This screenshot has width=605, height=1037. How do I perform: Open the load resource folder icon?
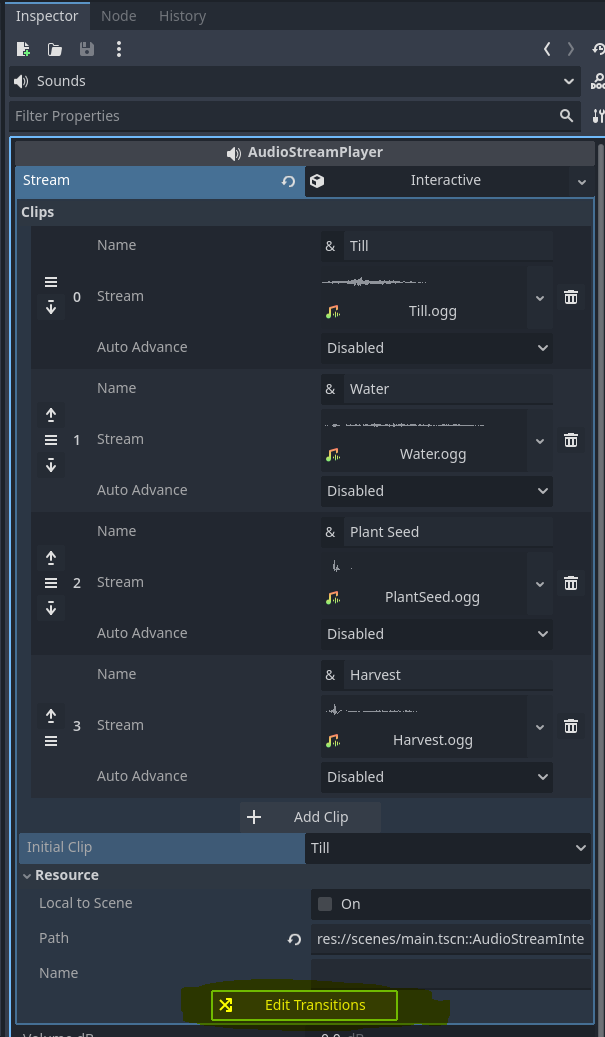54,49
